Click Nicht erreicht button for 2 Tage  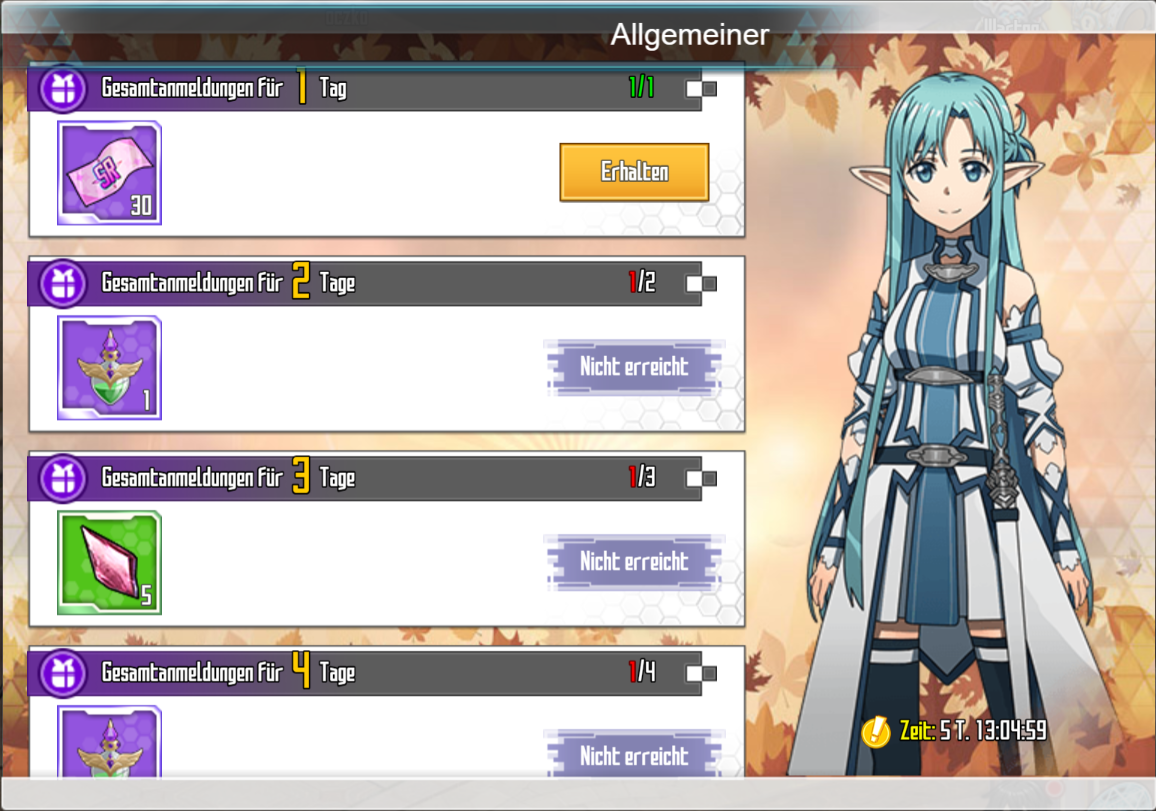click(x=634, y=367)
